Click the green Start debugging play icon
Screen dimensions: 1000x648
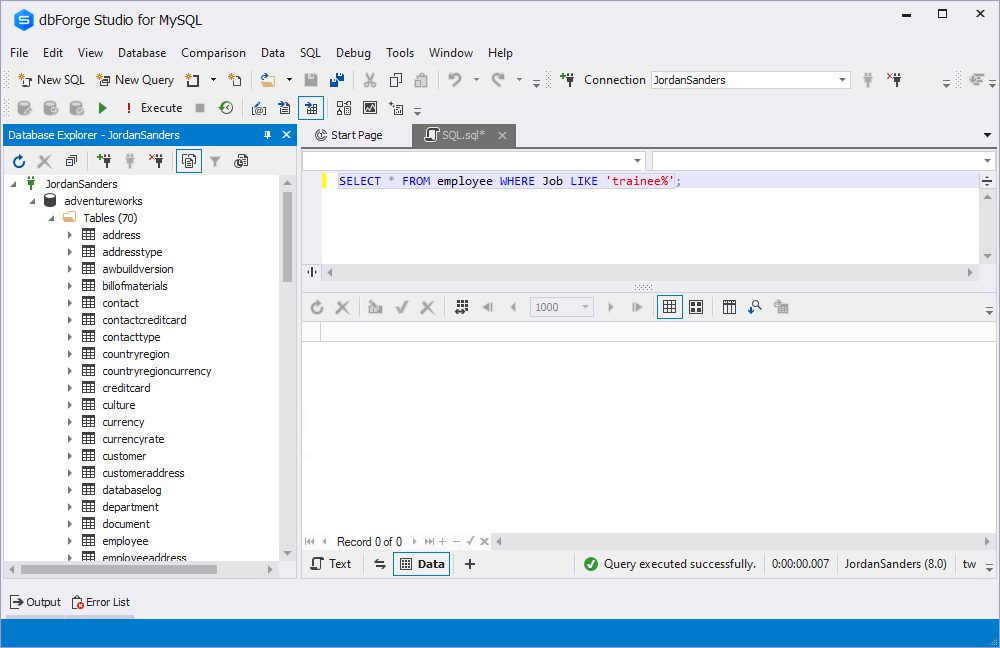102,108
